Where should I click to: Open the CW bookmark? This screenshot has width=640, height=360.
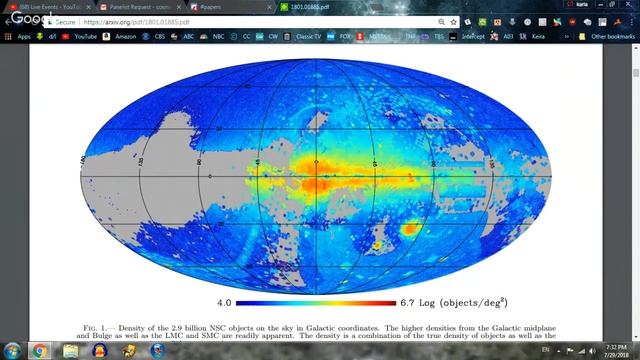267,36
